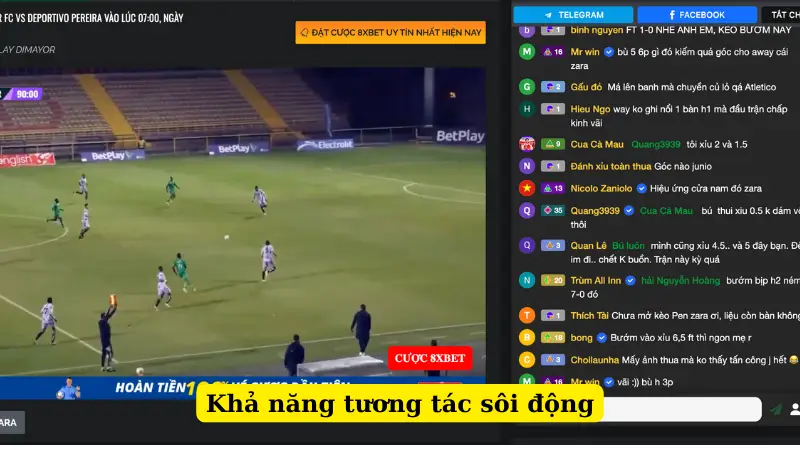This screenshot has height=450, width=800.
Task: Click the red CƯỢC 8XBET button on video
Action: (430, 358)
